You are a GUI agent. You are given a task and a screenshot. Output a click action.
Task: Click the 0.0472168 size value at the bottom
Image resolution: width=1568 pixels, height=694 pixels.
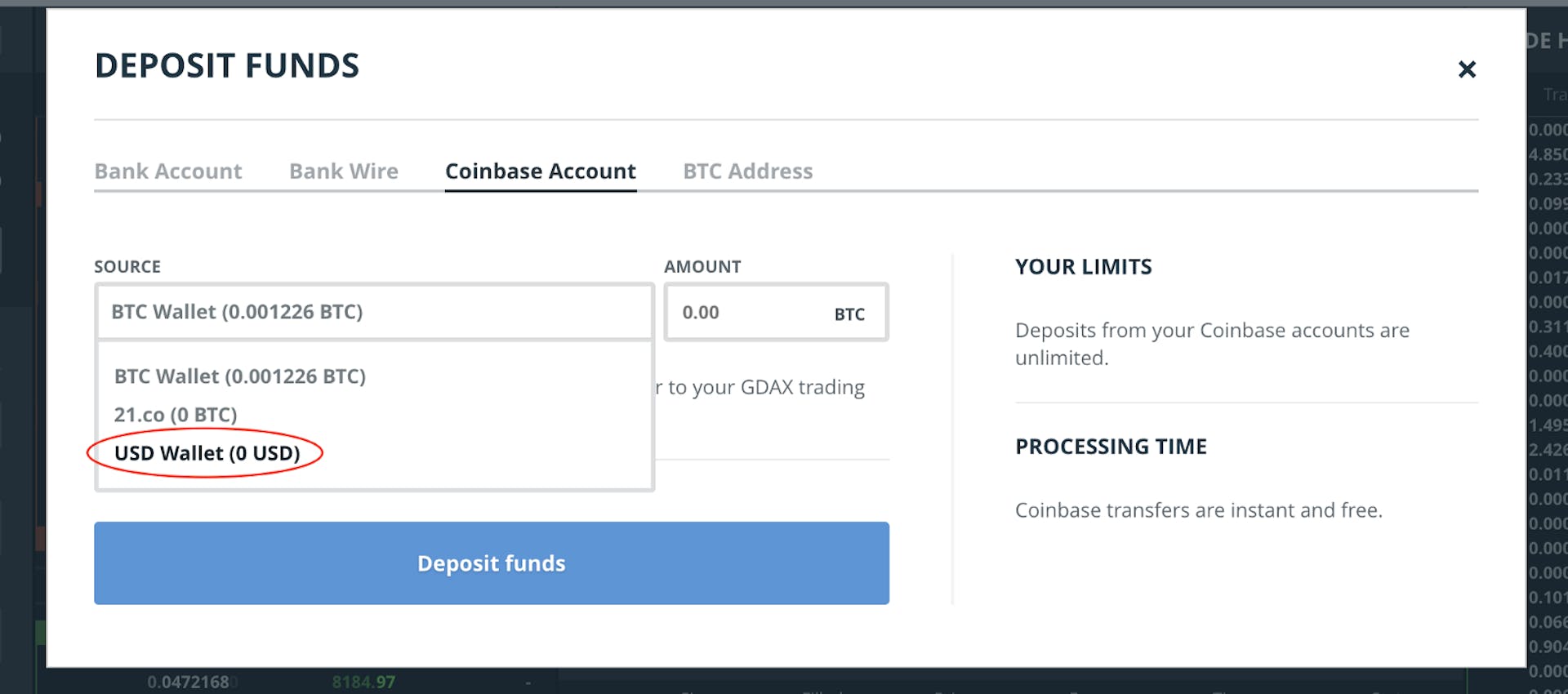[x=189, y=680]
